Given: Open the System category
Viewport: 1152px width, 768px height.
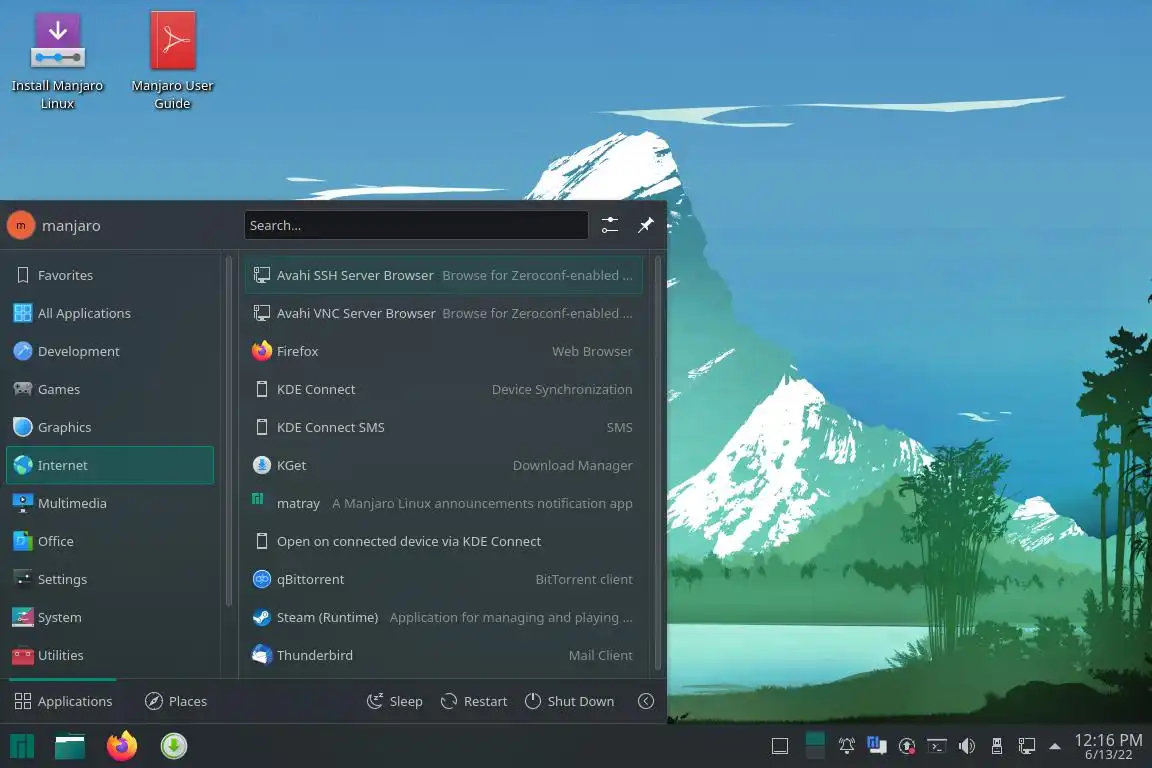Looking at the screenshot, I should coord(110,617).
